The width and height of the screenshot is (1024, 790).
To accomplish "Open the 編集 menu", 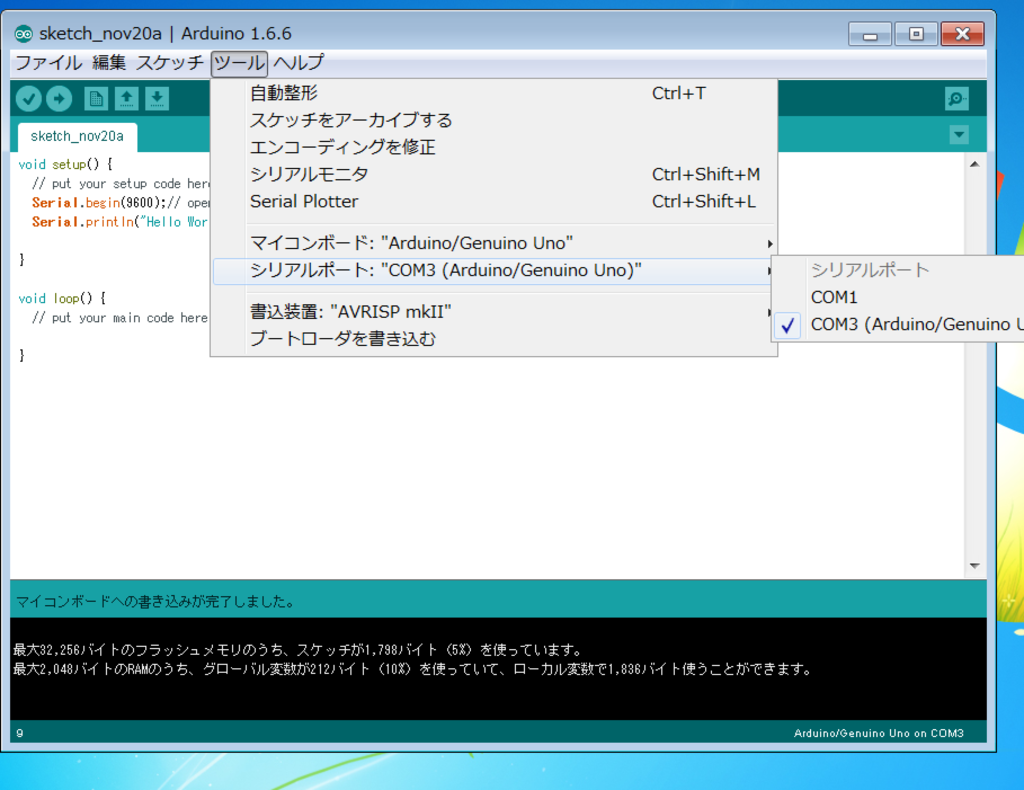I will click(109, 63).
